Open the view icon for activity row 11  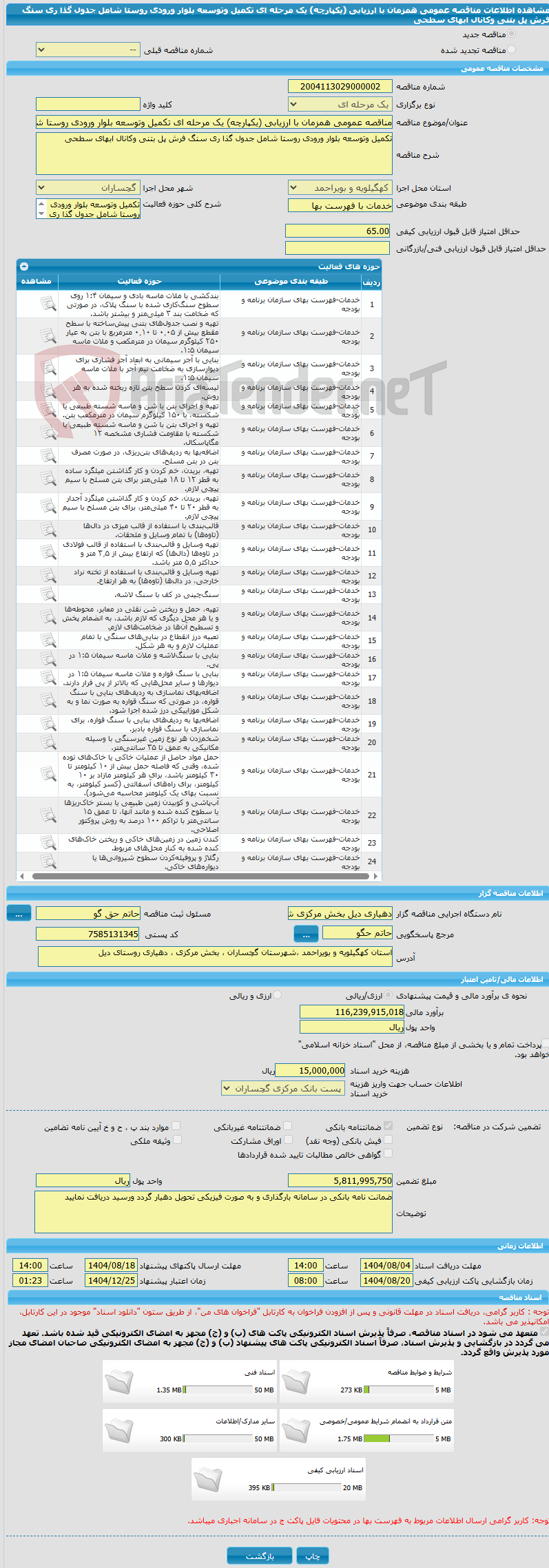[48, 553]
